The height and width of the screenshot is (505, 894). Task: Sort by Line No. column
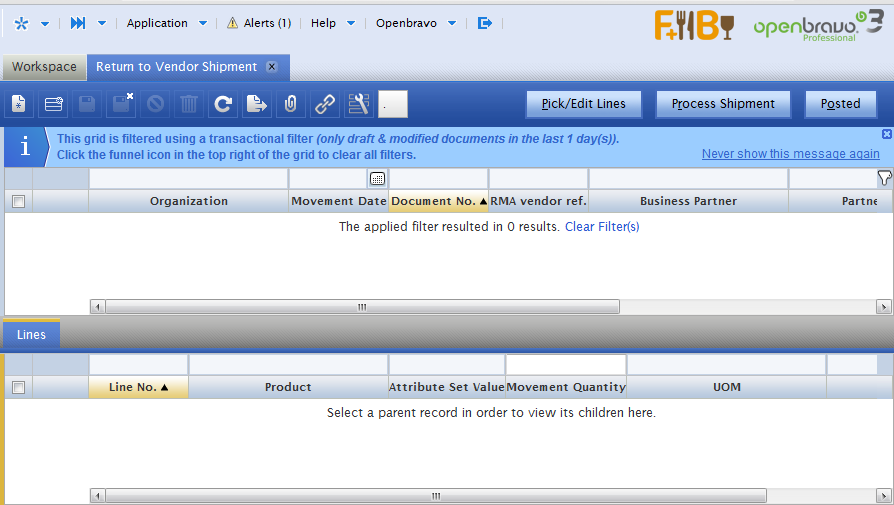pyautogui.click(x=139, y=387)
